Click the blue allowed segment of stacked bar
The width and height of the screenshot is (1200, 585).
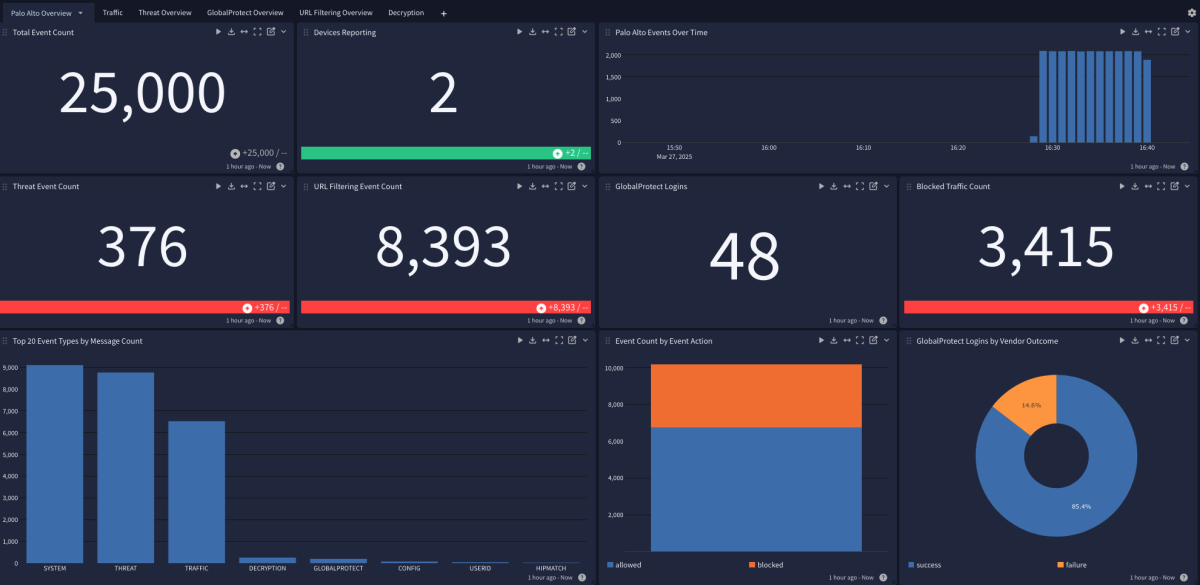756,489
